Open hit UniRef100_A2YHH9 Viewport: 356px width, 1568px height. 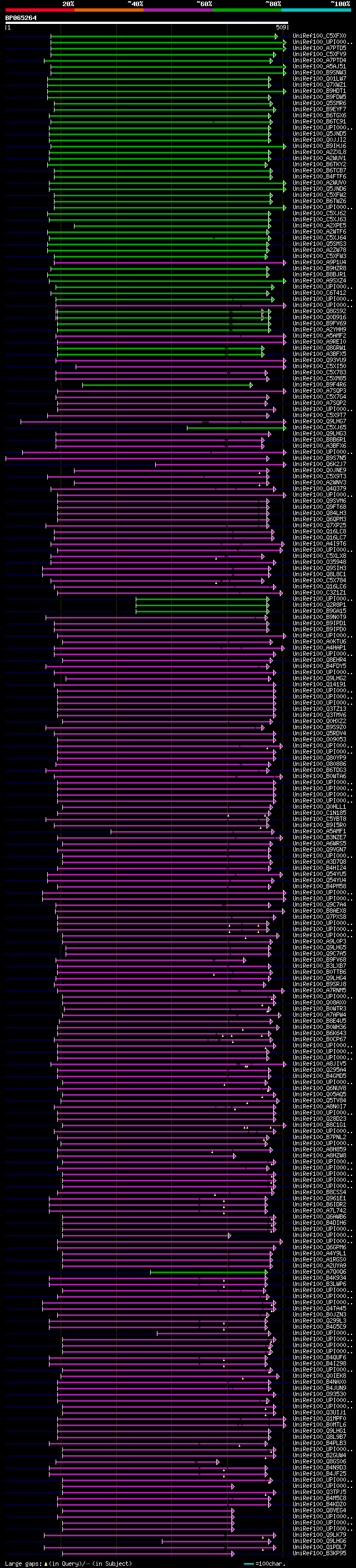click(x=319, y=329)
